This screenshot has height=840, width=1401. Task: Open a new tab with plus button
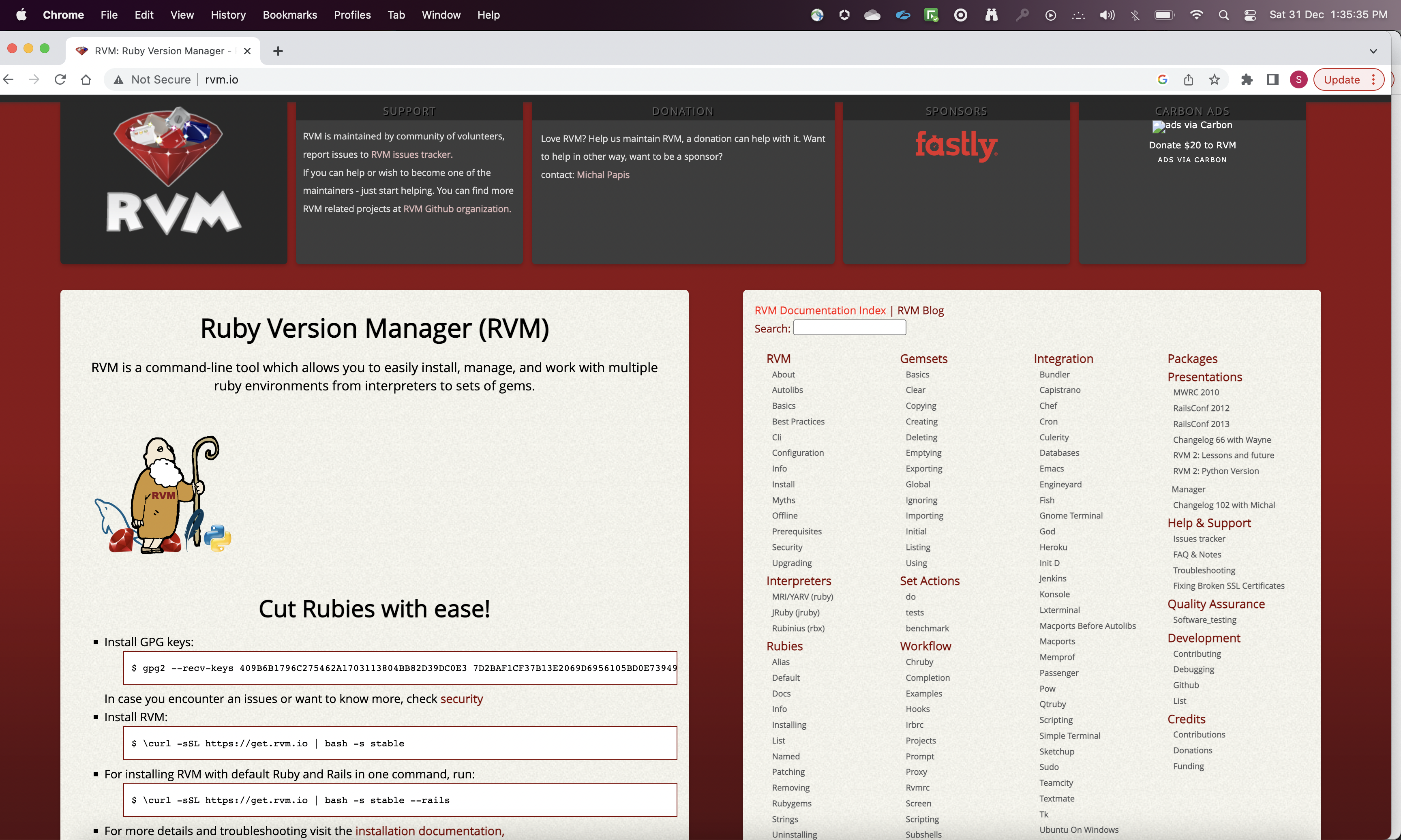click(278, 51)
